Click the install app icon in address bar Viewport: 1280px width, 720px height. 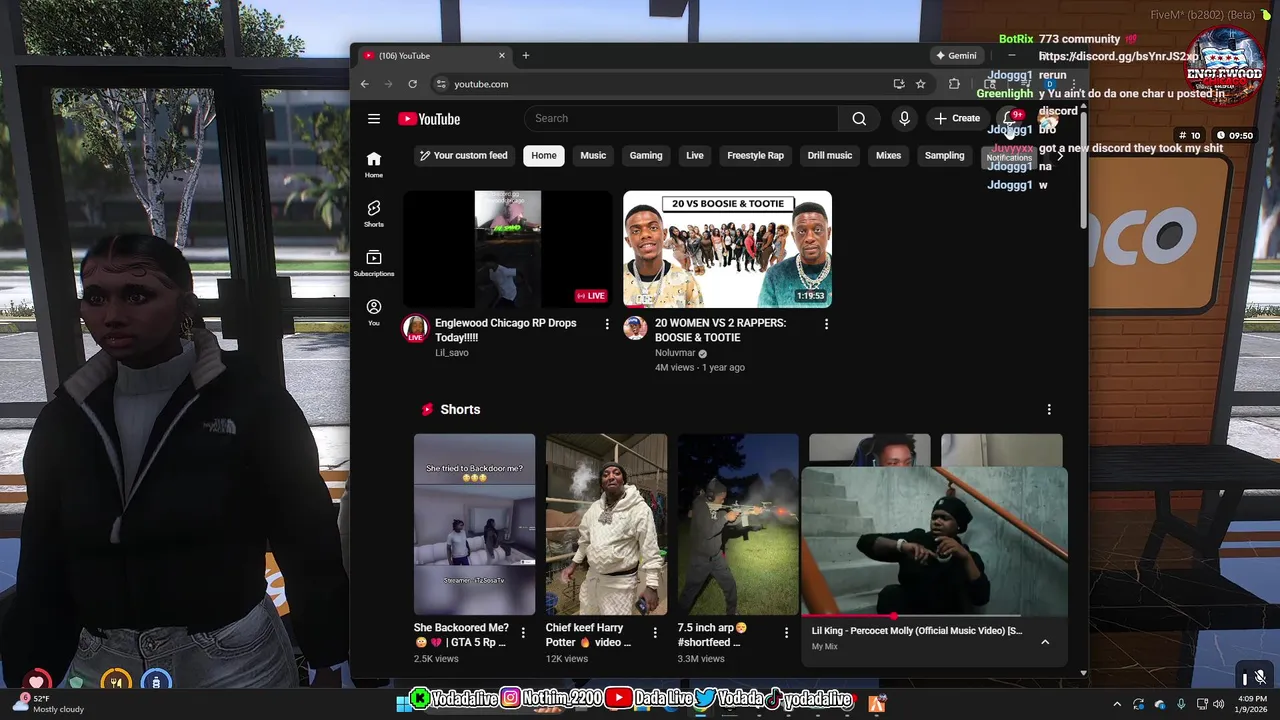[x=899, y=84]
